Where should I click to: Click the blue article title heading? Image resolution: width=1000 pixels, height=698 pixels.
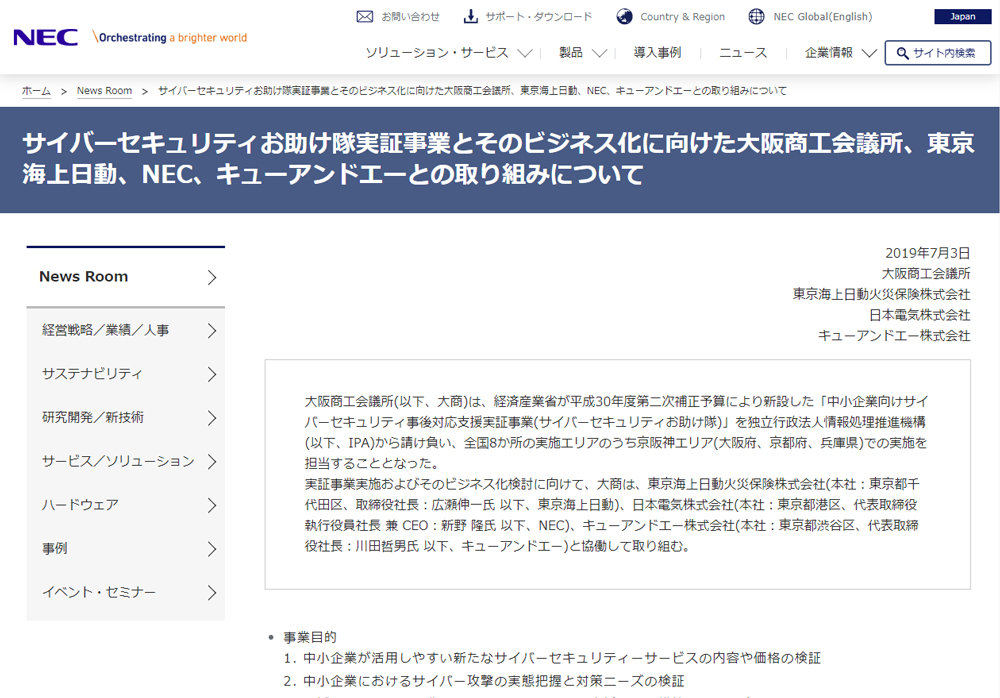[x=498, y=158]
